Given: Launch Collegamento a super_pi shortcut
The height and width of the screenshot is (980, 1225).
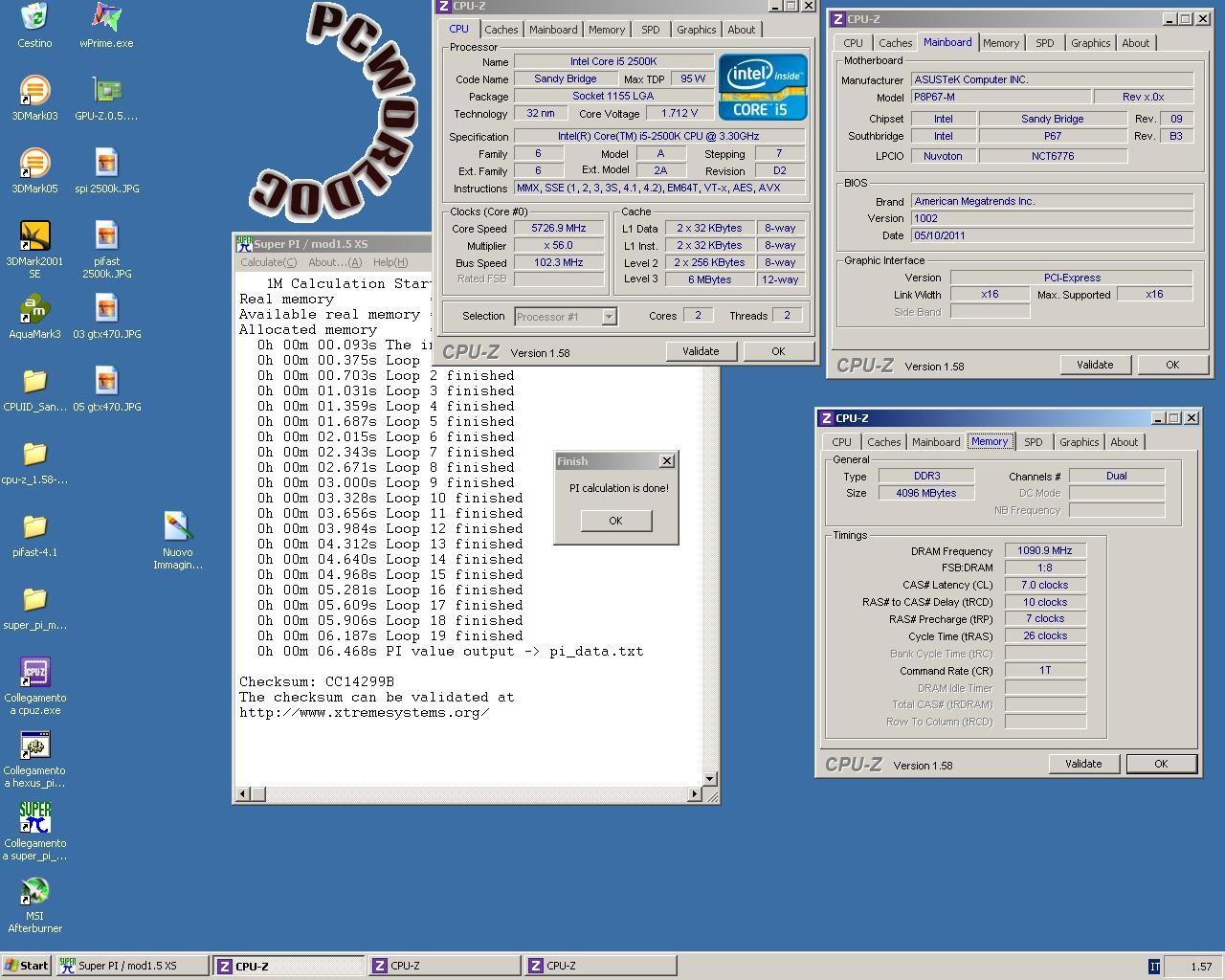Looking at the screenshot, I should [x=34, y=832].
